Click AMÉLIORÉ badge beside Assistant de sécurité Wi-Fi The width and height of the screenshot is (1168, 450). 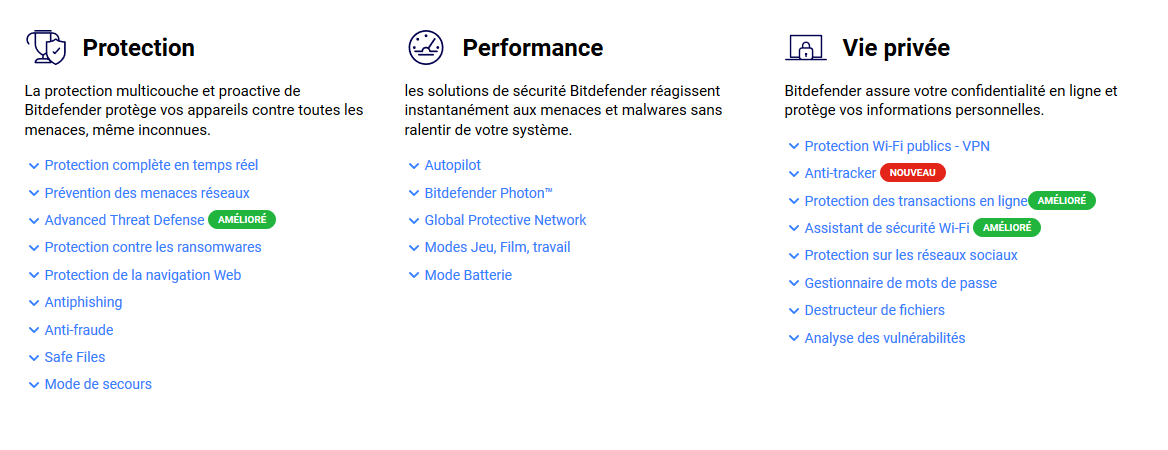[1007, 228]
